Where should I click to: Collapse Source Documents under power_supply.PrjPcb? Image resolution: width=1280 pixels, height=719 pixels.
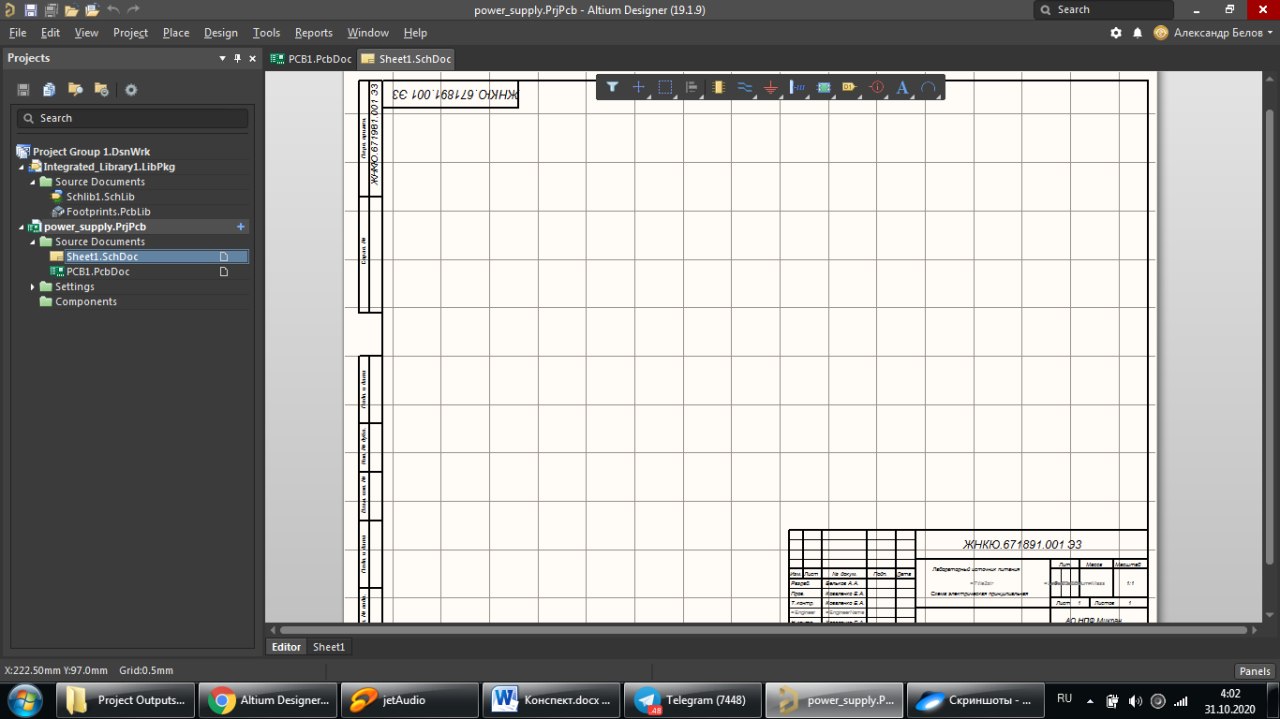32,242
